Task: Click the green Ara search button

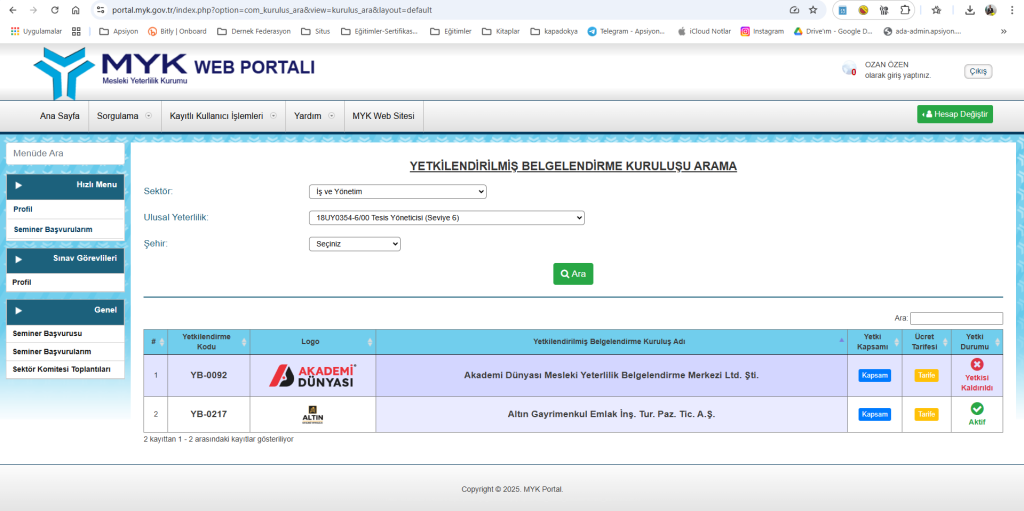Action: (573, 274)
